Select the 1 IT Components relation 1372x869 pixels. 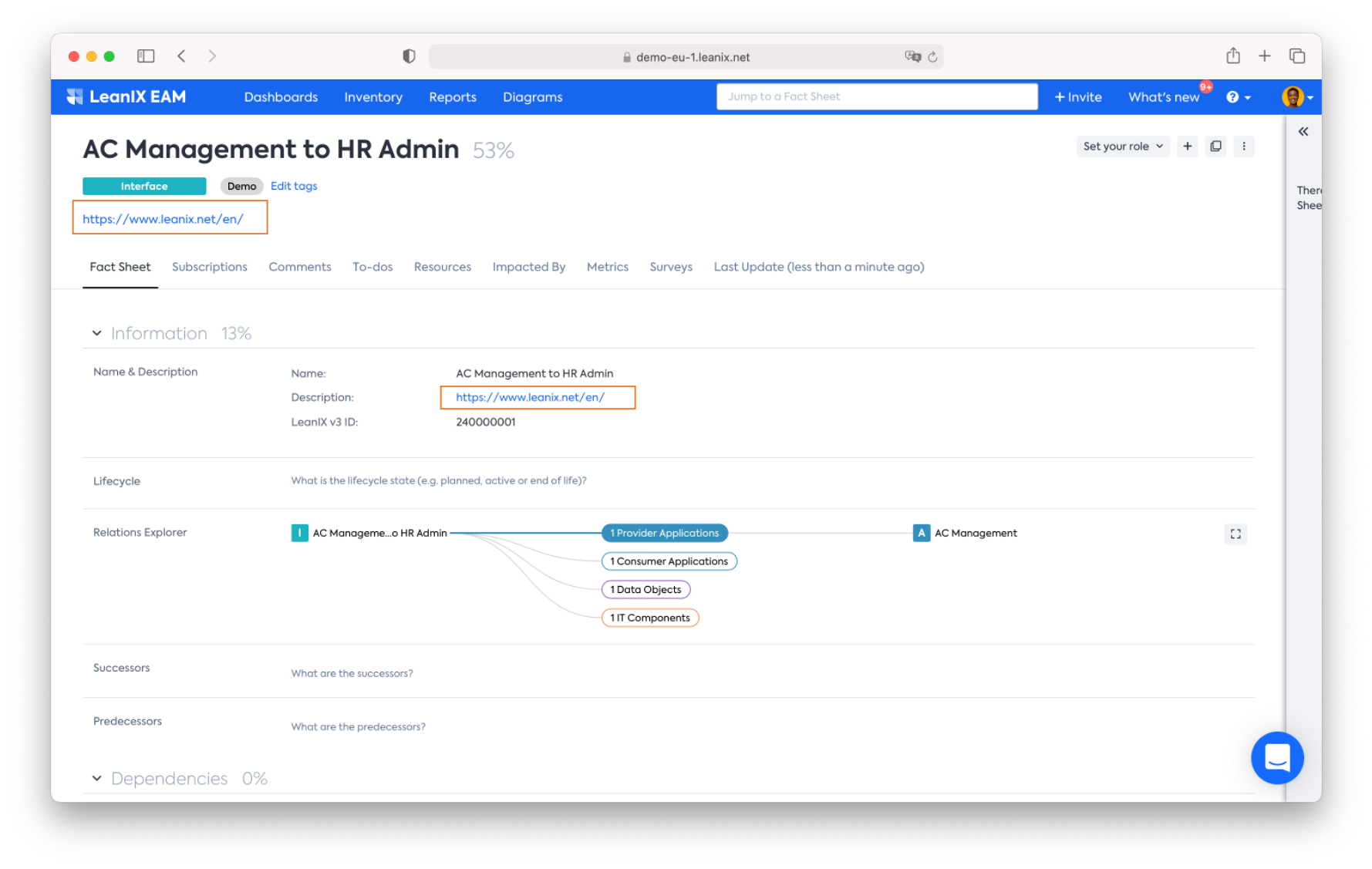pos(650,618)
